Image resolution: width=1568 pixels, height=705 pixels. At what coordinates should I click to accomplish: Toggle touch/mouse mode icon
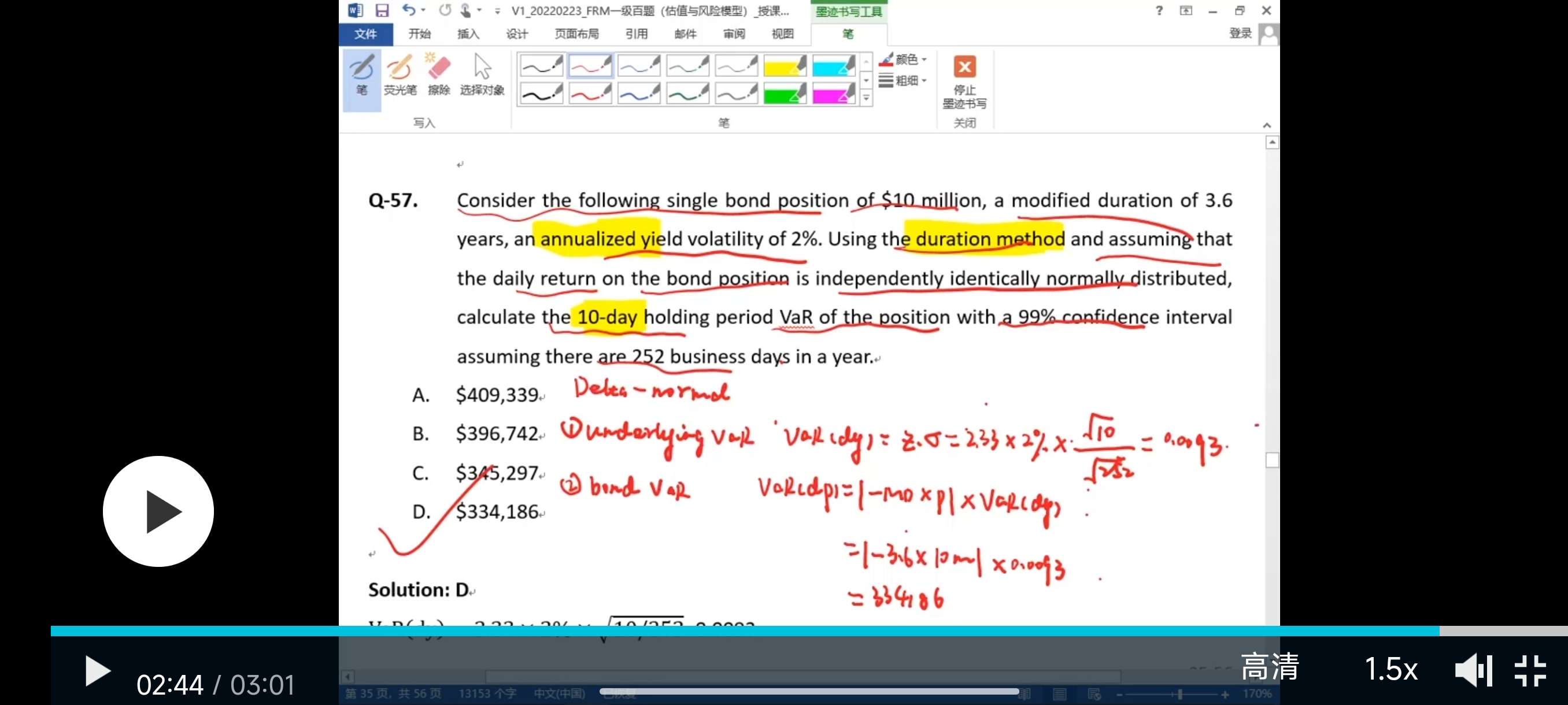(465, 10)
